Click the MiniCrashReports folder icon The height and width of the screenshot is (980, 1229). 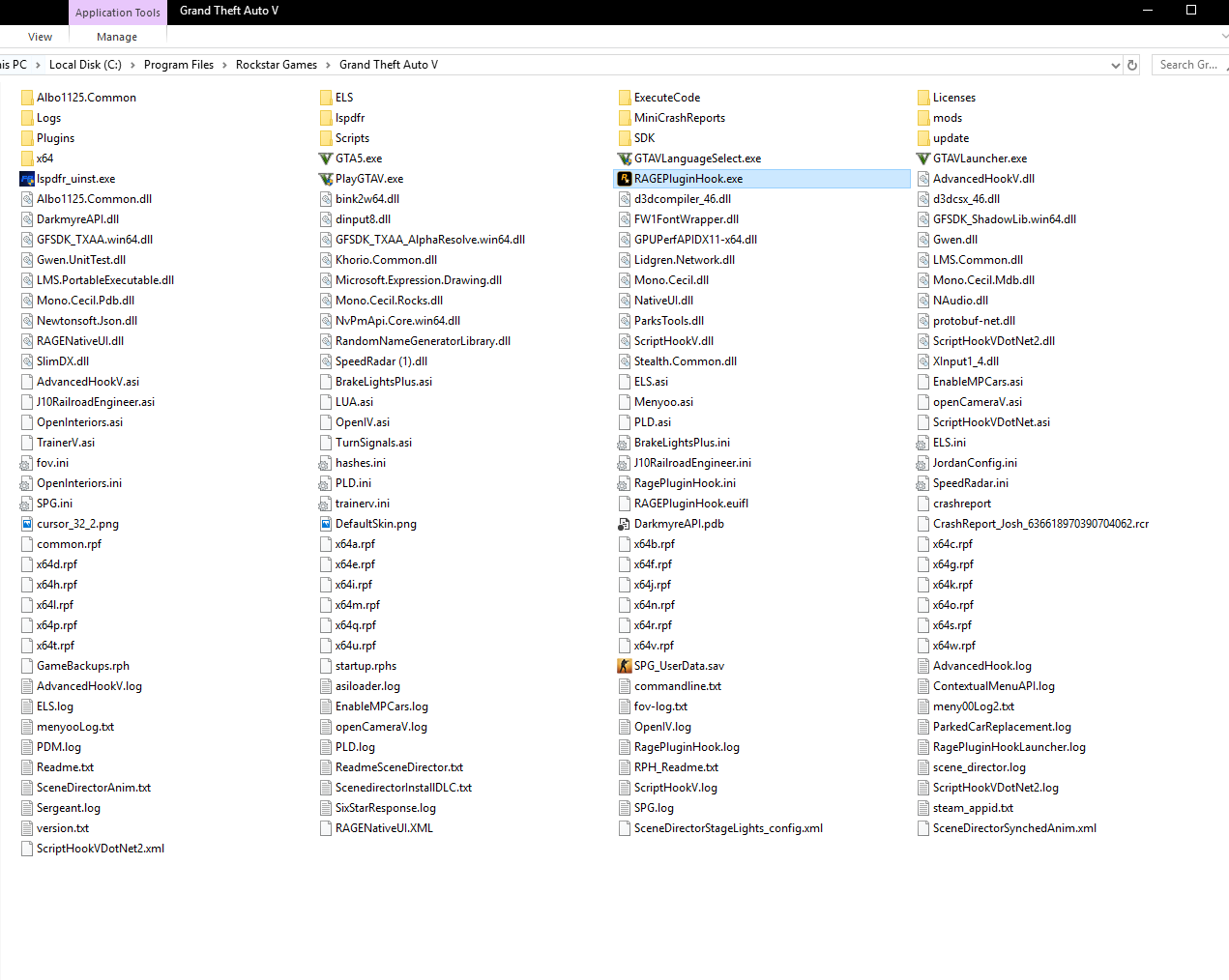pos(625,118)
